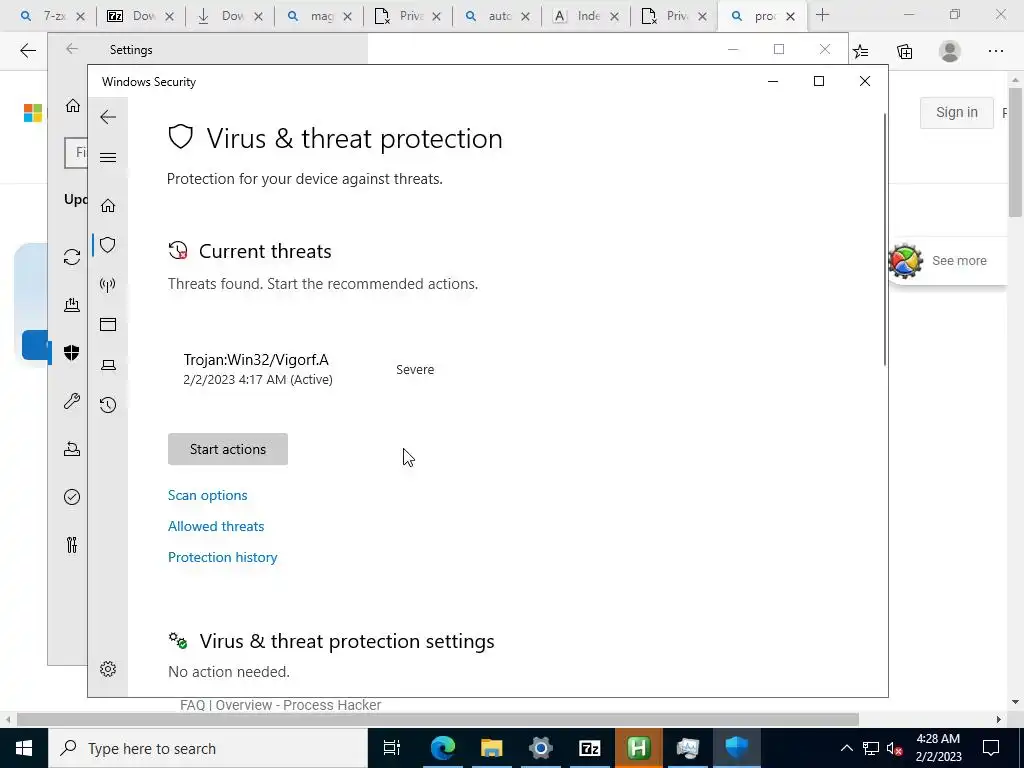Click browser back arrow
The height and width of the screenshot is (768, 1024).
tap(27, 51)
